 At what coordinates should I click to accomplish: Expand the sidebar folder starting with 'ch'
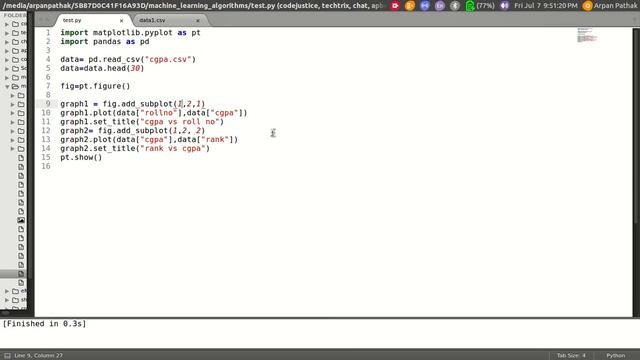pyautogui.click(x=7, y=42)
